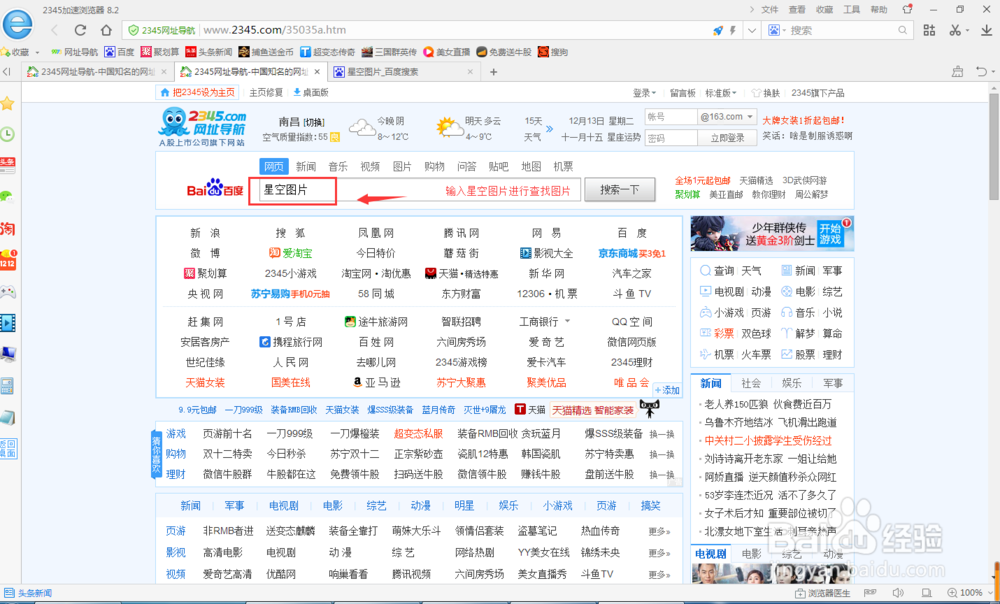This screenshot has height=604, width=1000.
Task: Open history clock icon in sidebar
Action: tap(7, 134)
